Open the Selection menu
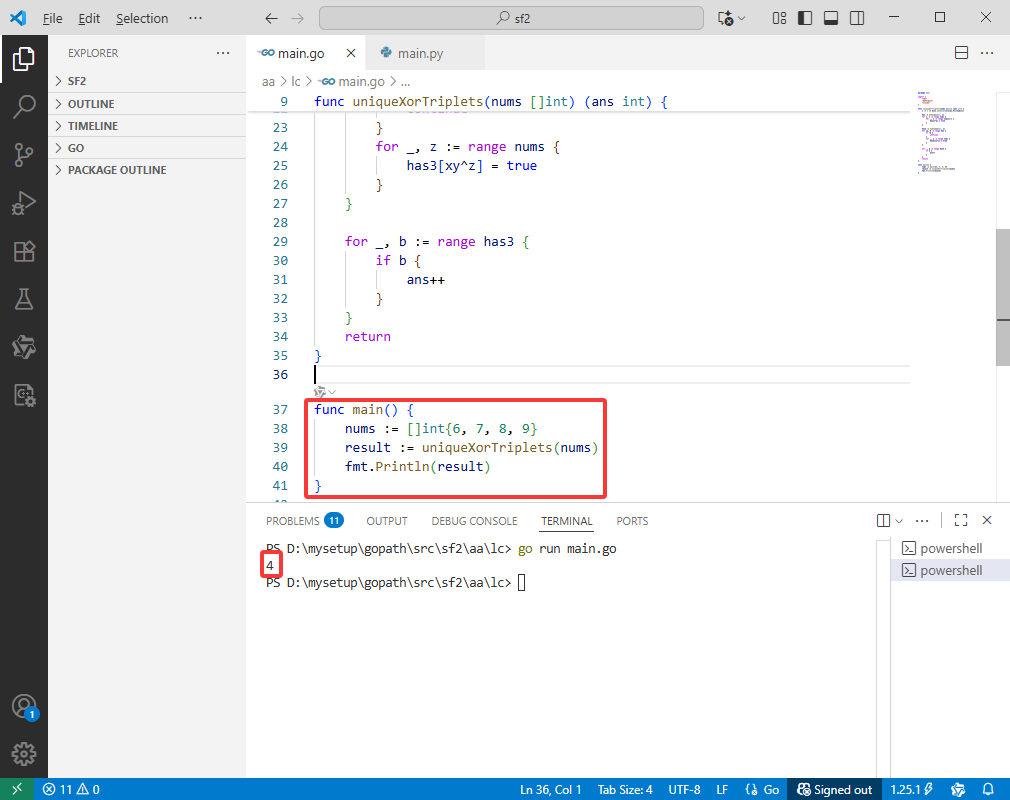Screen dimensions: 1010x800 [x=142, y=19]
